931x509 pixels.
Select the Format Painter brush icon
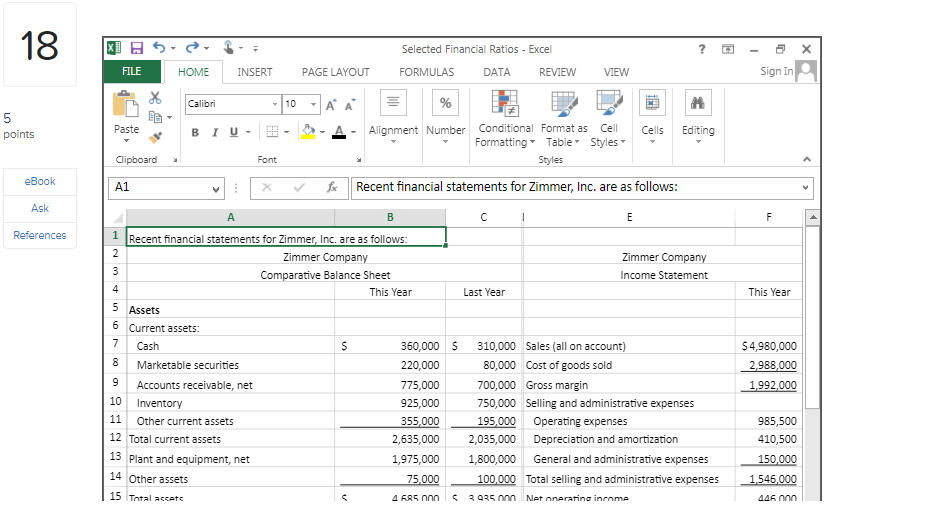coord(155,137)
